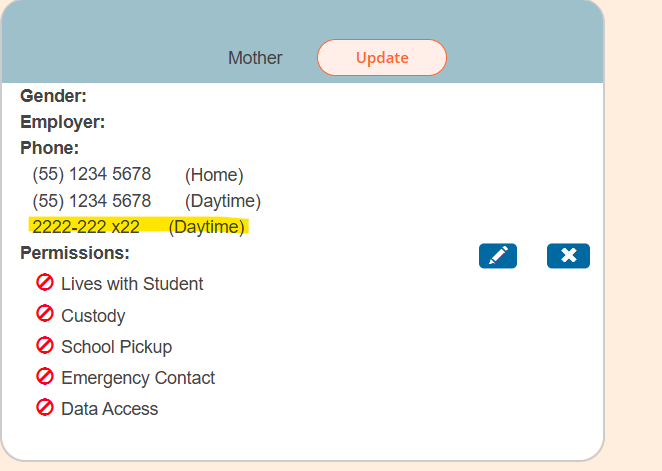Click the Emergency Contact text label

coord(138,378)
